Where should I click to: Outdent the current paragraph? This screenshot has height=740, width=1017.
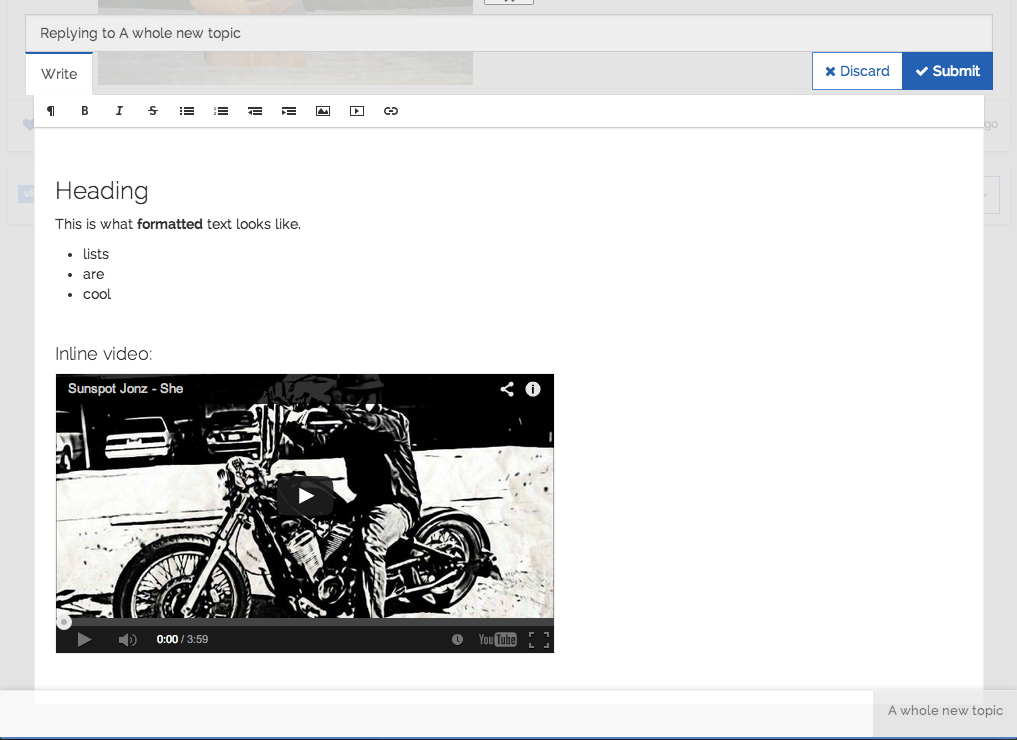click(x=255, y=111)
